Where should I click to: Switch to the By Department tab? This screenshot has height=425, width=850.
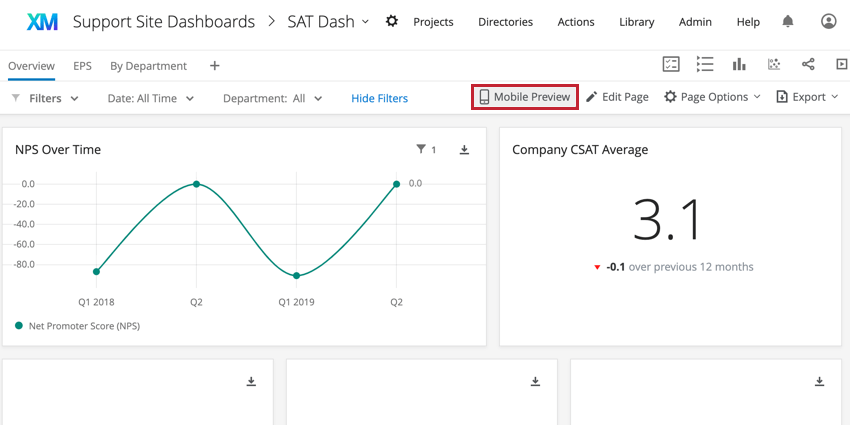click(148, 66)
